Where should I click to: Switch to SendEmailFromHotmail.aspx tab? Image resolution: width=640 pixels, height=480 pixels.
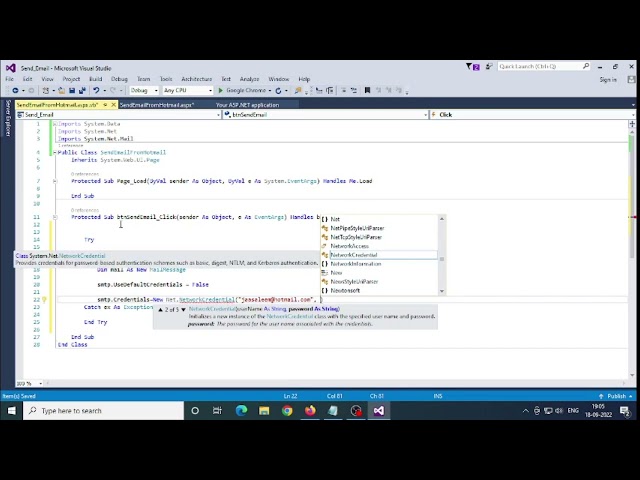tap(157, 105)
